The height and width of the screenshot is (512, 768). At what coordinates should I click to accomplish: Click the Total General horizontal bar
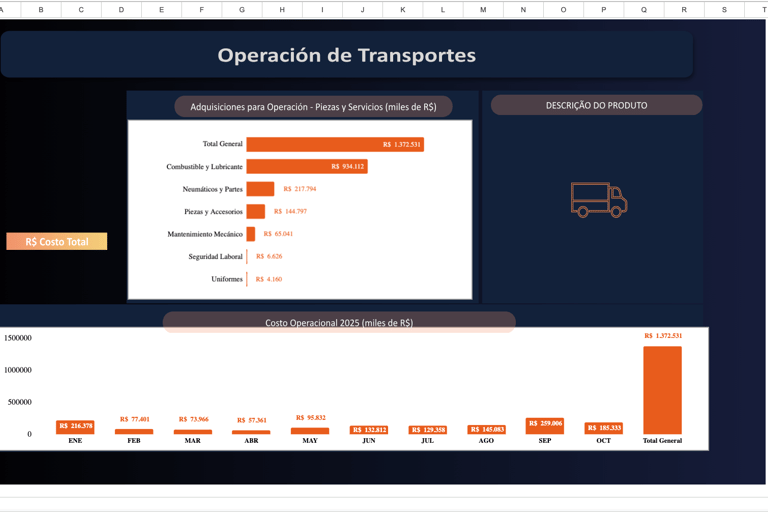click(335, 144)
